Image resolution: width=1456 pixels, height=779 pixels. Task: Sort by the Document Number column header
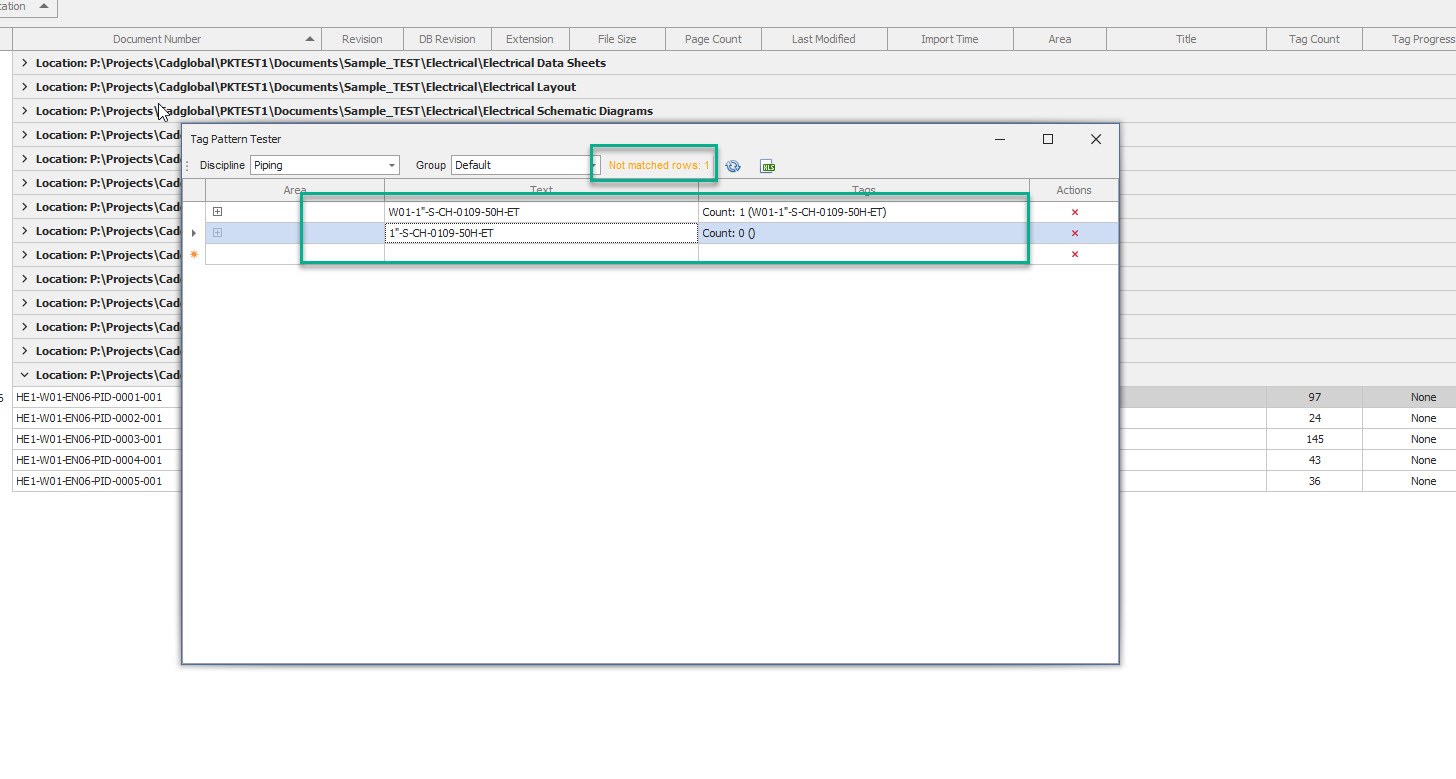point(157,39)
